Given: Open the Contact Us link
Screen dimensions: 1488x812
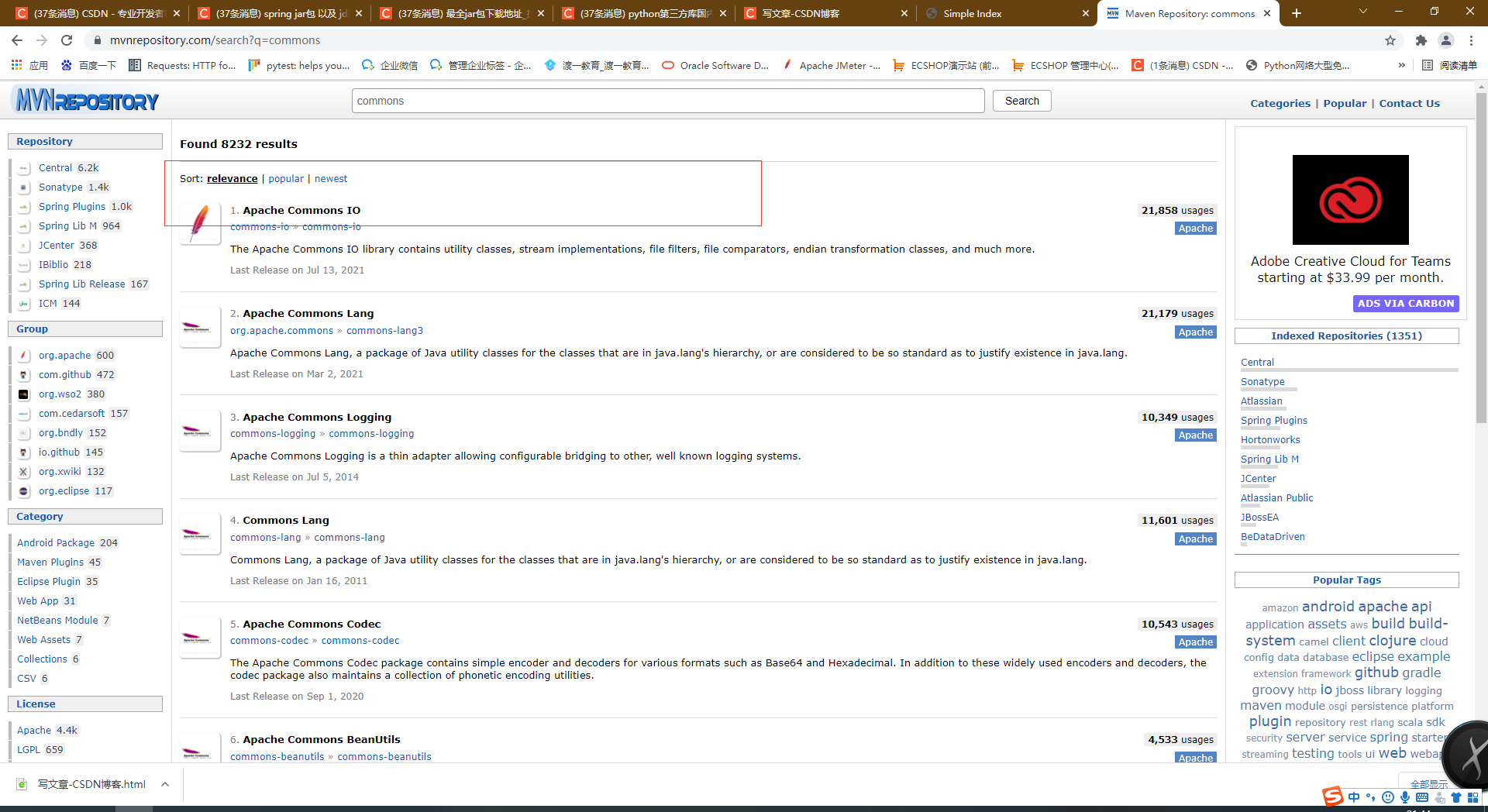Looking at the screenshot, I should (1409, 103).
